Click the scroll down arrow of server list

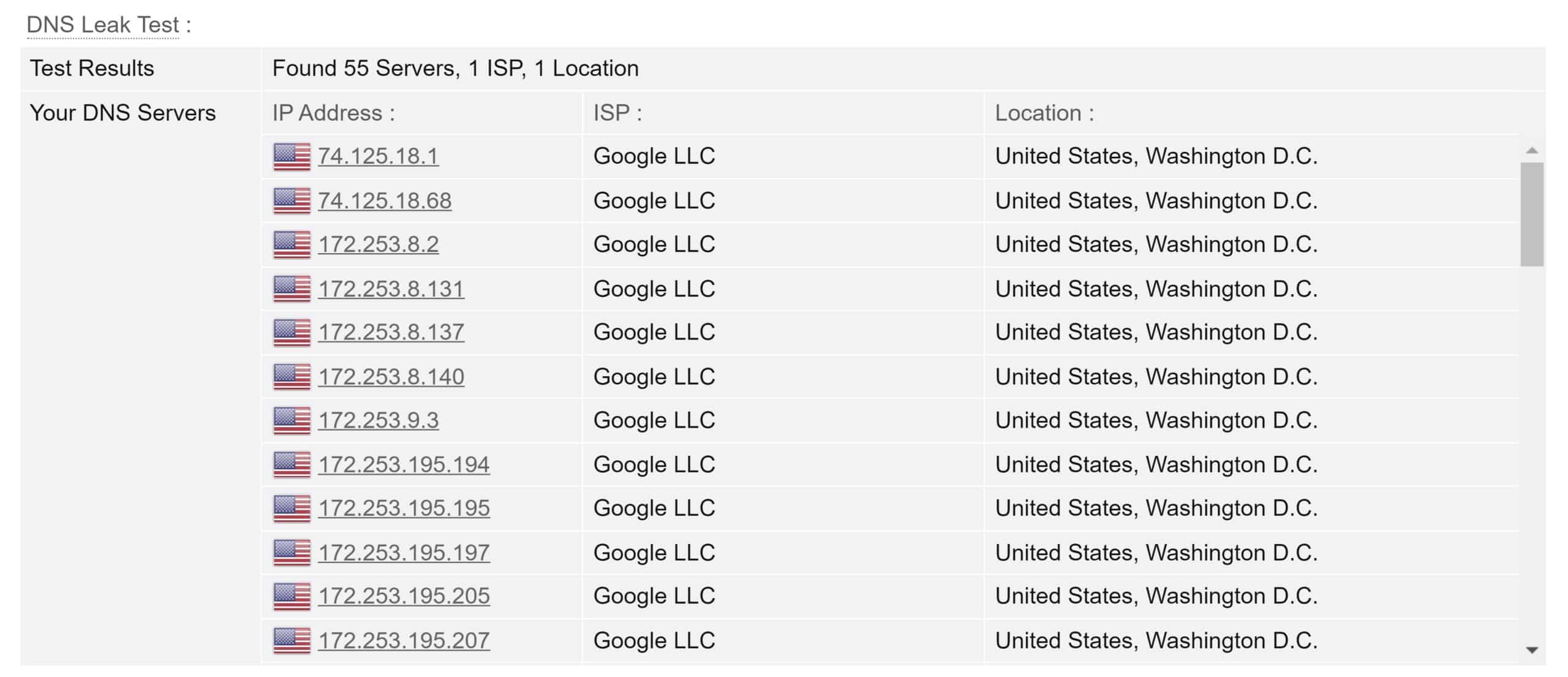point(1532,650)
